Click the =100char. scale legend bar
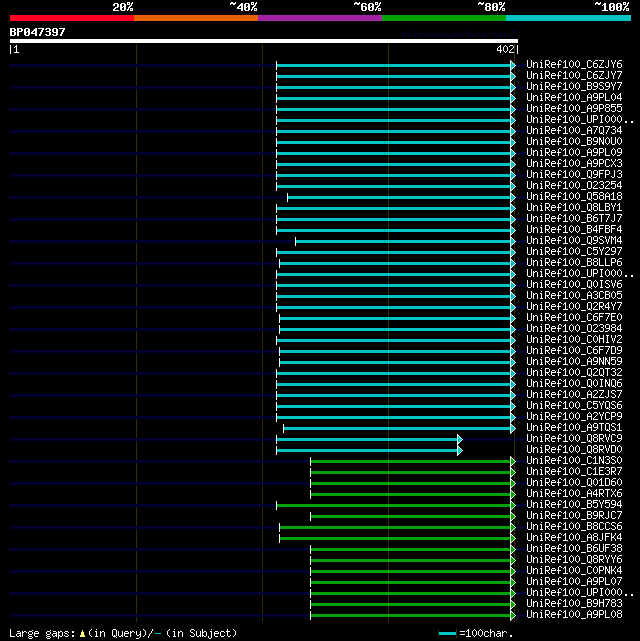 (x=447, y=634)
